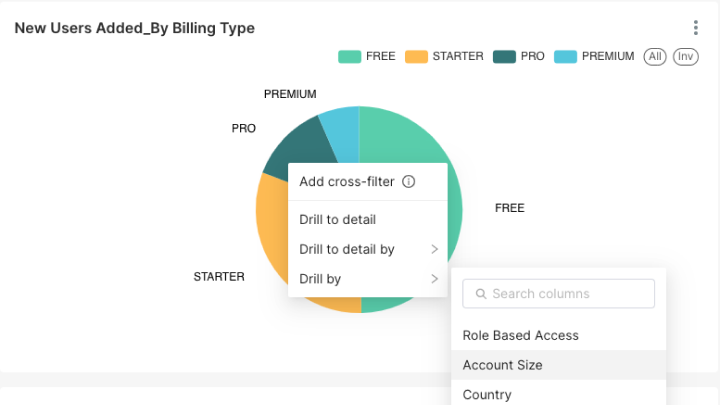This screenshot has width=720, height=405.
Task: Pick Role Based Access column option
Action: [520, 335]
